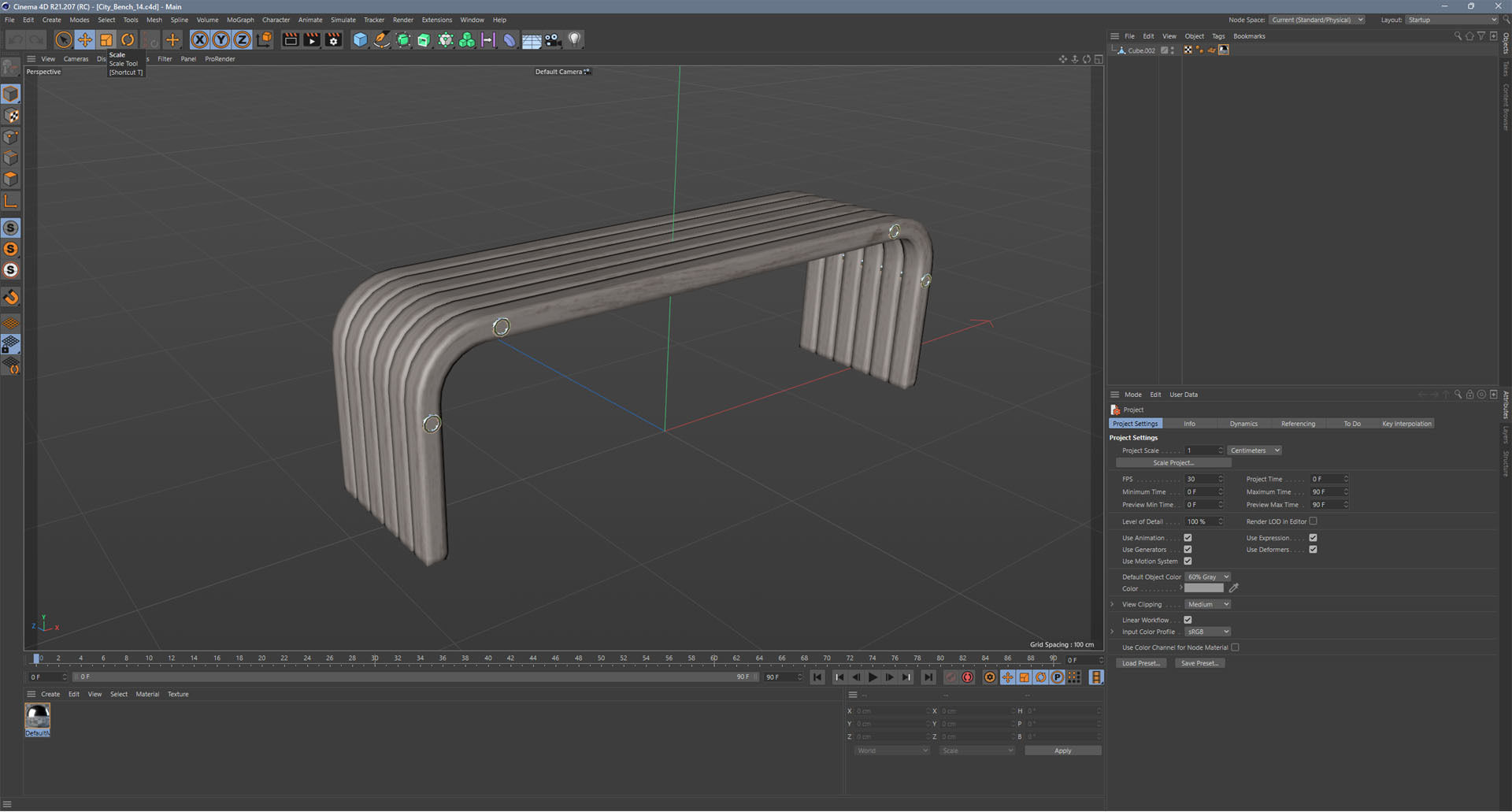Open the MoGraph menu
The width and height of the screenshot is (1512, 812).
(x=240, y=20)
